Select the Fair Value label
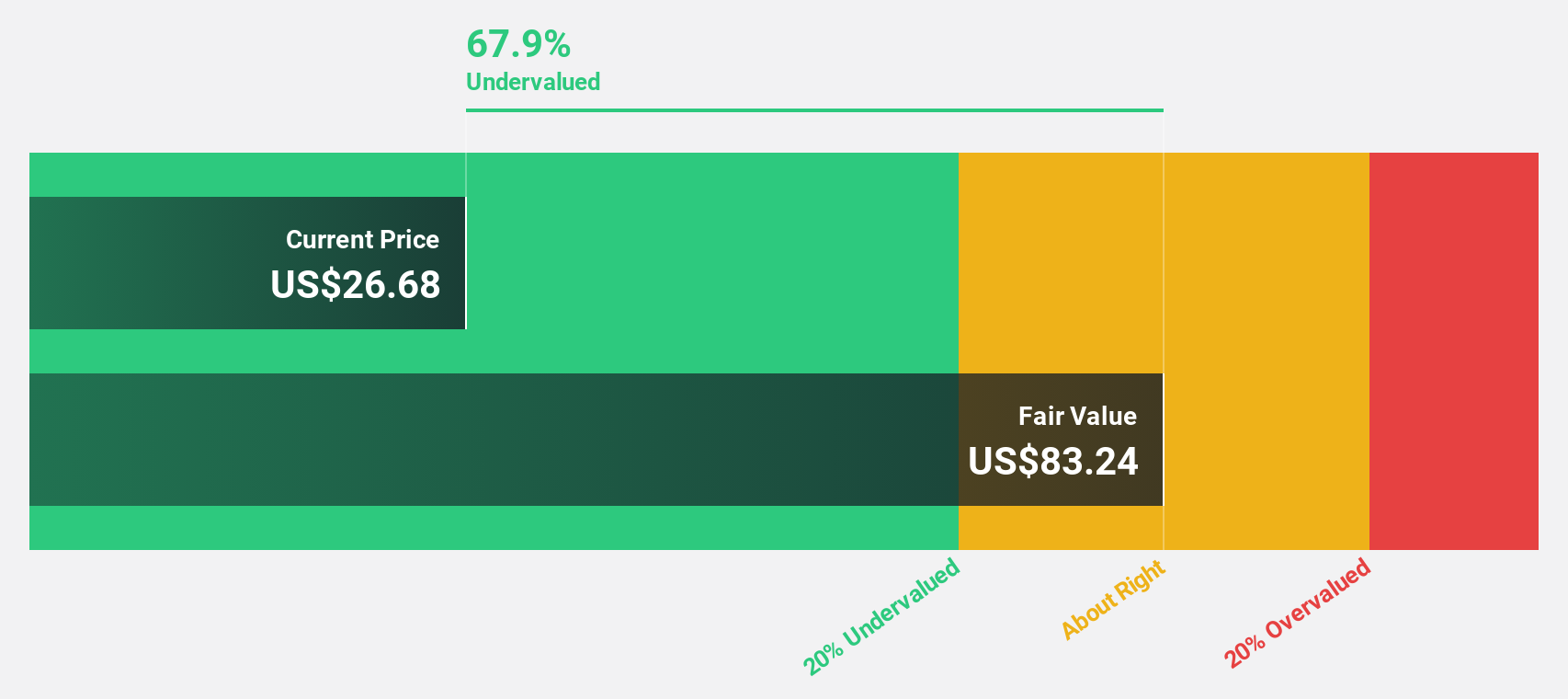1568x699 pixels. point(1077,416)
